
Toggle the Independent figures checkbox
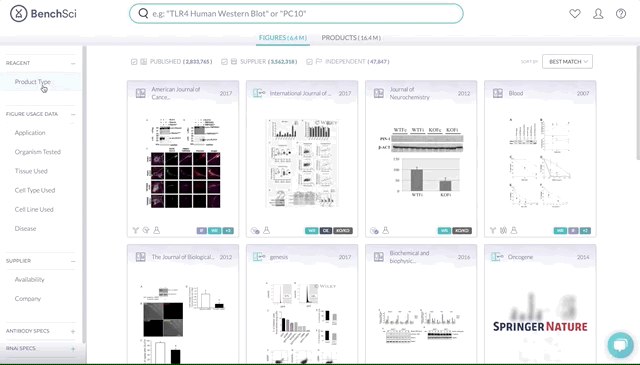(309, 62)
